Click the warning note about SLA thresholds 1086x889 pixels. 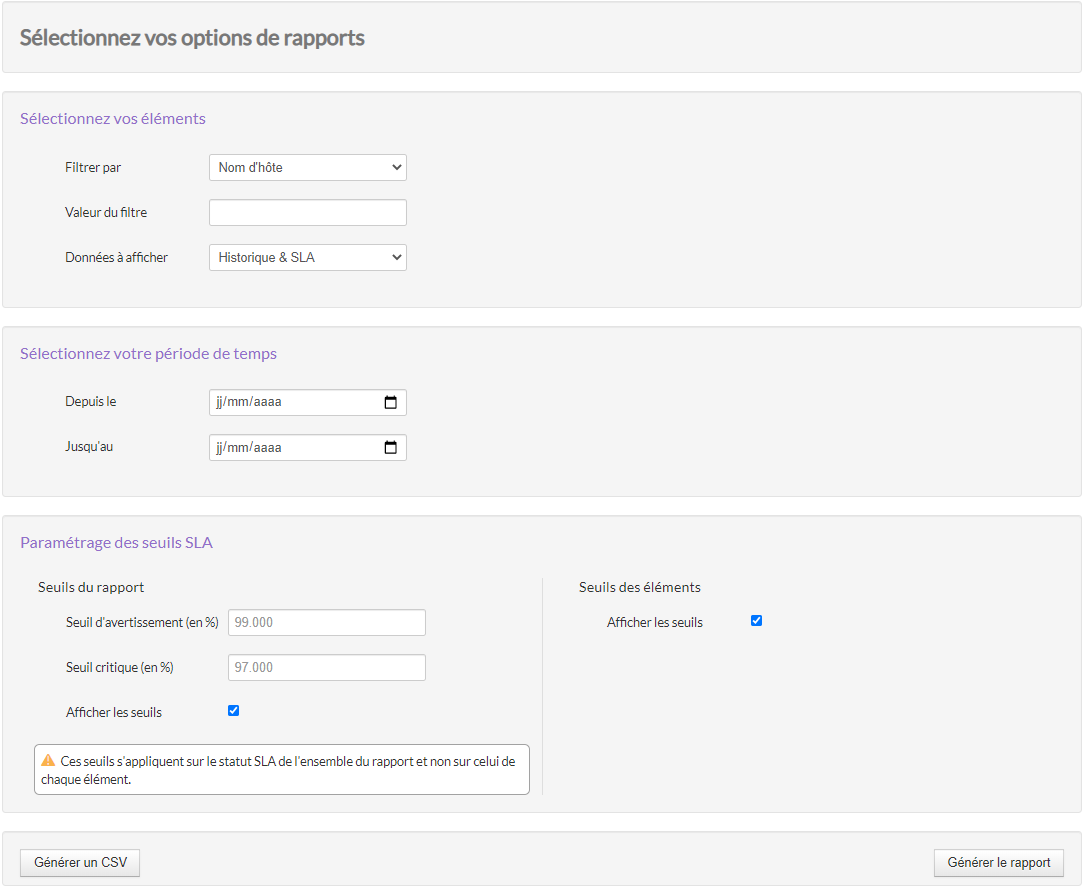click(x=288, y=770)
